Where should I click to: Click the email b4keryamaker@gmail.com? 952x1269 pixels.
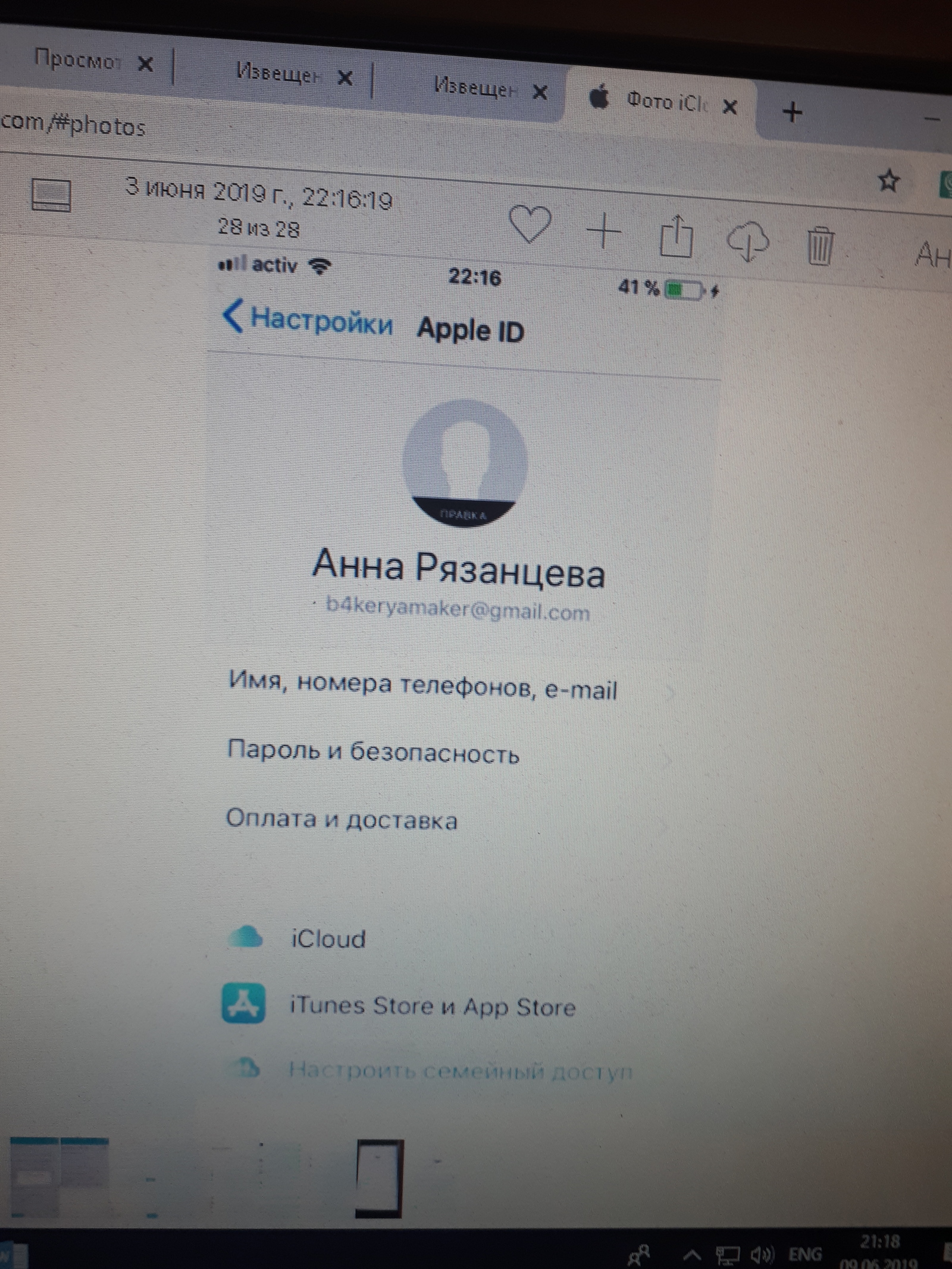[458, 610]
